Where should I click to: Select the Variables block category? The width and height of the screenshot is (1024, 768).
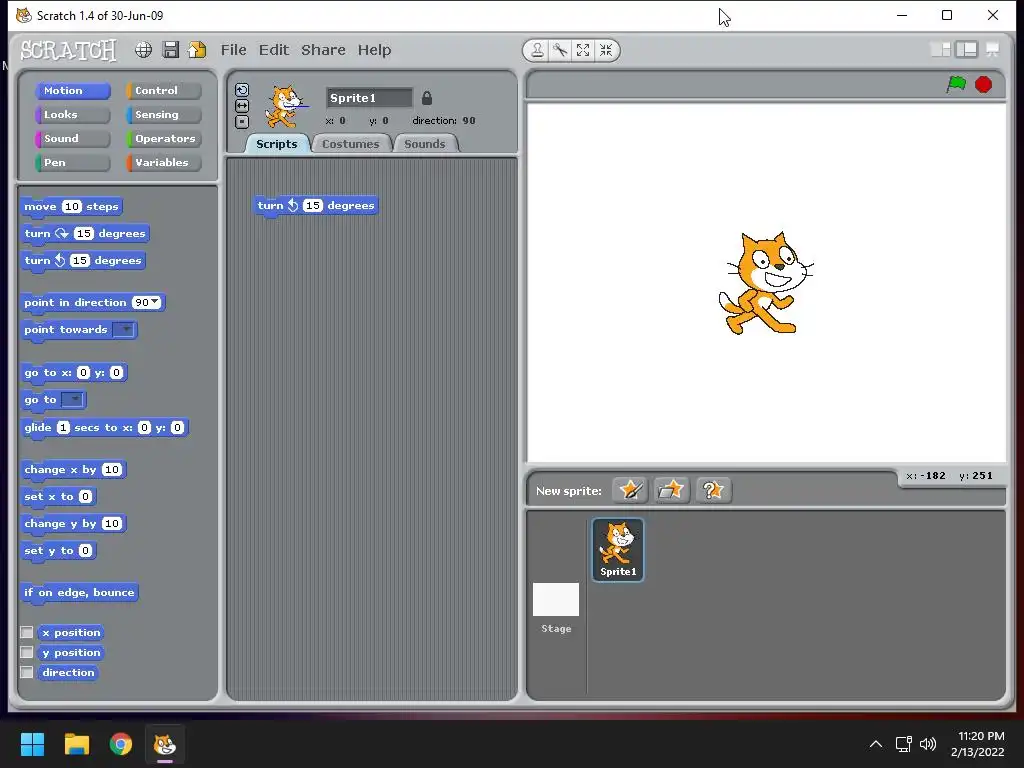click(x=163, y=163)
